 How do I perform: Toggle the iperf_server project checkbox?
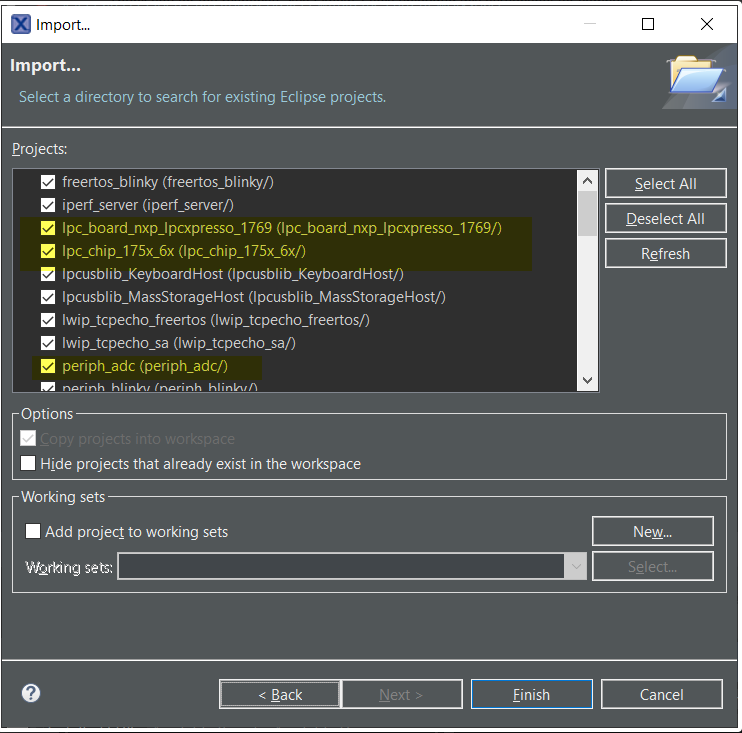(48, 205)
